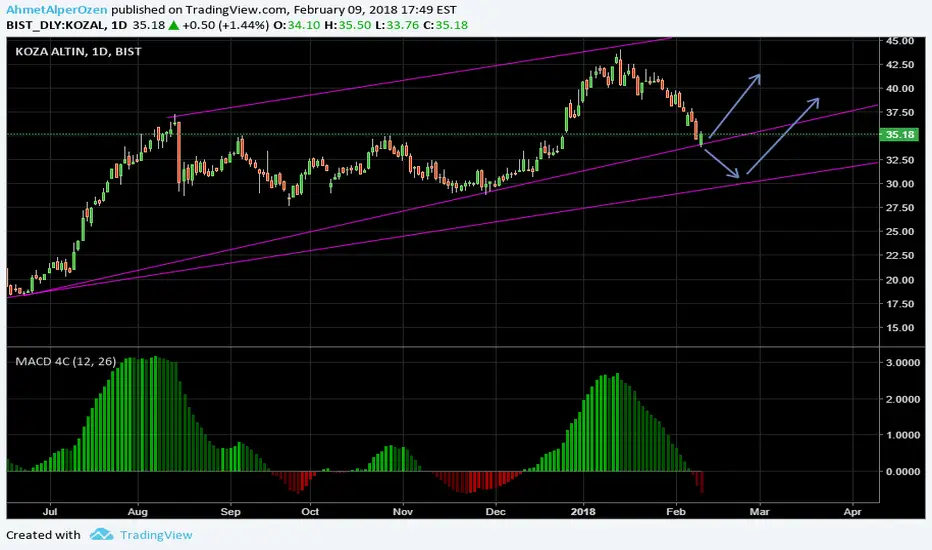Click the +0.50 (+1.44%) change value

click(x=226, y=26)
